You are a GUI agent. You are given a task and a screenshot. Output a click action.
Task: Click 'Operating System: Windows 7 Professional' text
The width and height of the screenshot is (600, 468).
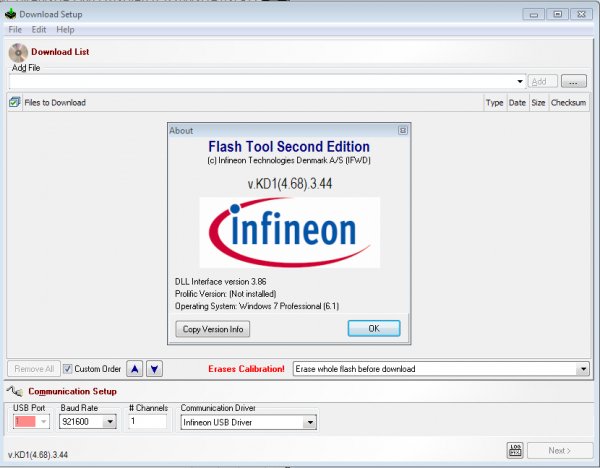point(257,306)
